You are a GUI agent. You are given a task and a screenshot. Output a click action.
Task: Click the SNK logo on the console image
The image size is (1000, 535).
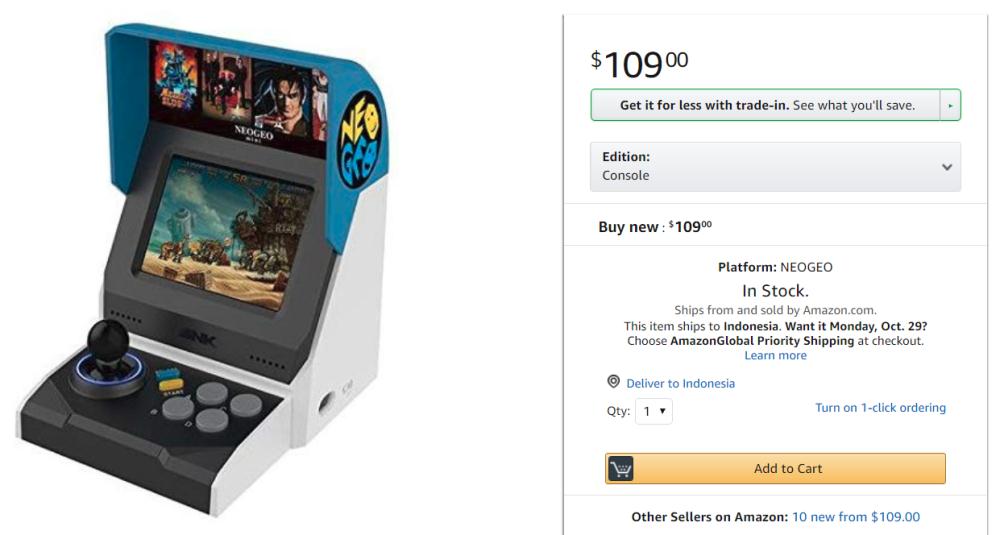click(199, 337)
